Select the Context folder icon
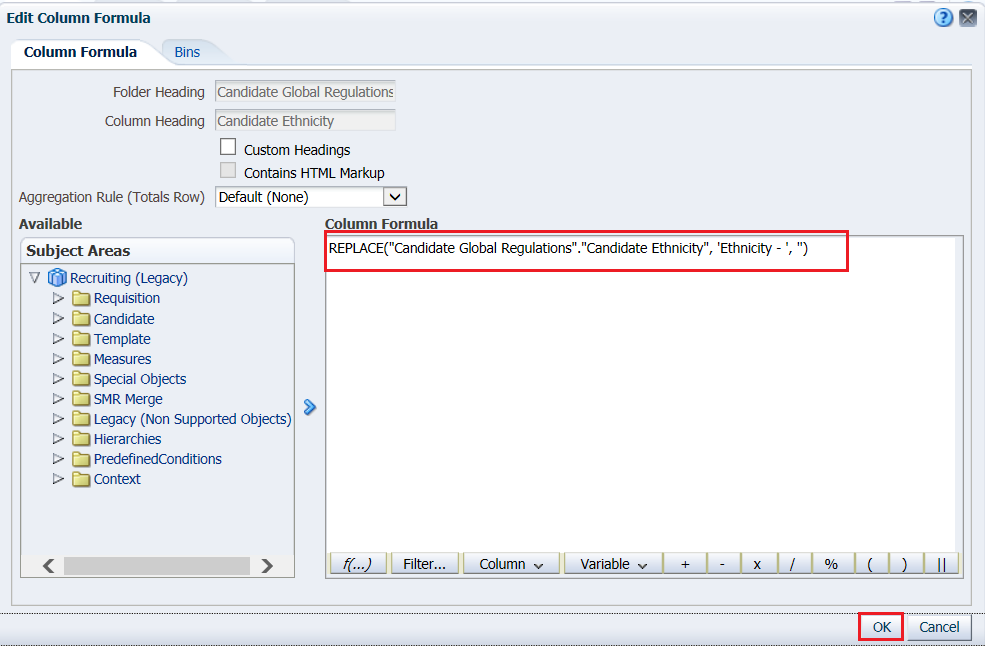 (81, 479)
